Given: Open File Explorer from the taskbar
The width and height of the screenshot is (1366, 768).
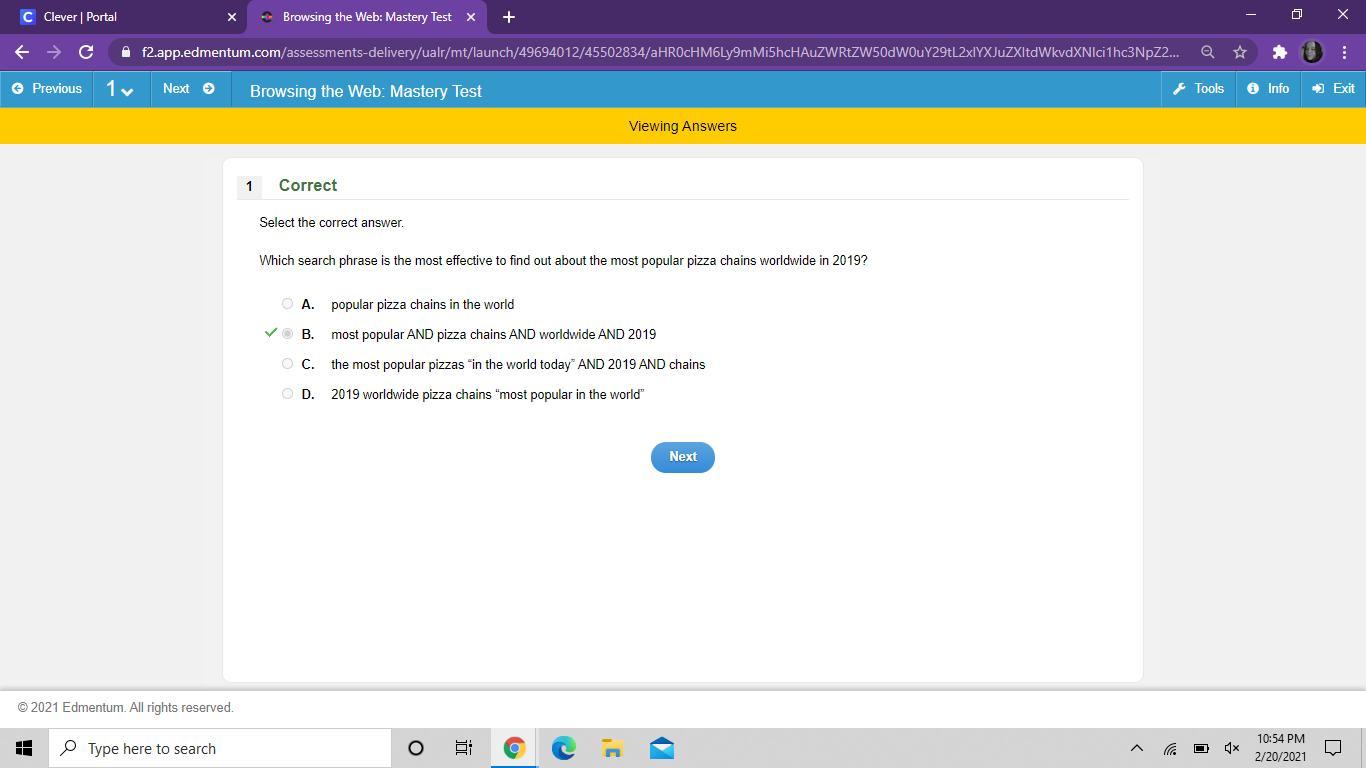Looking at the screenshot, I should (612, 748).
